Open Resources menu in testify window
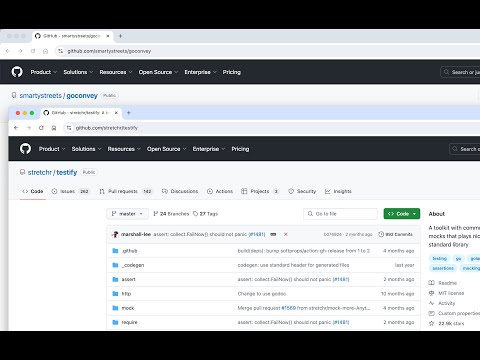This screenshot has height=360, width=480. coord(124,149)
